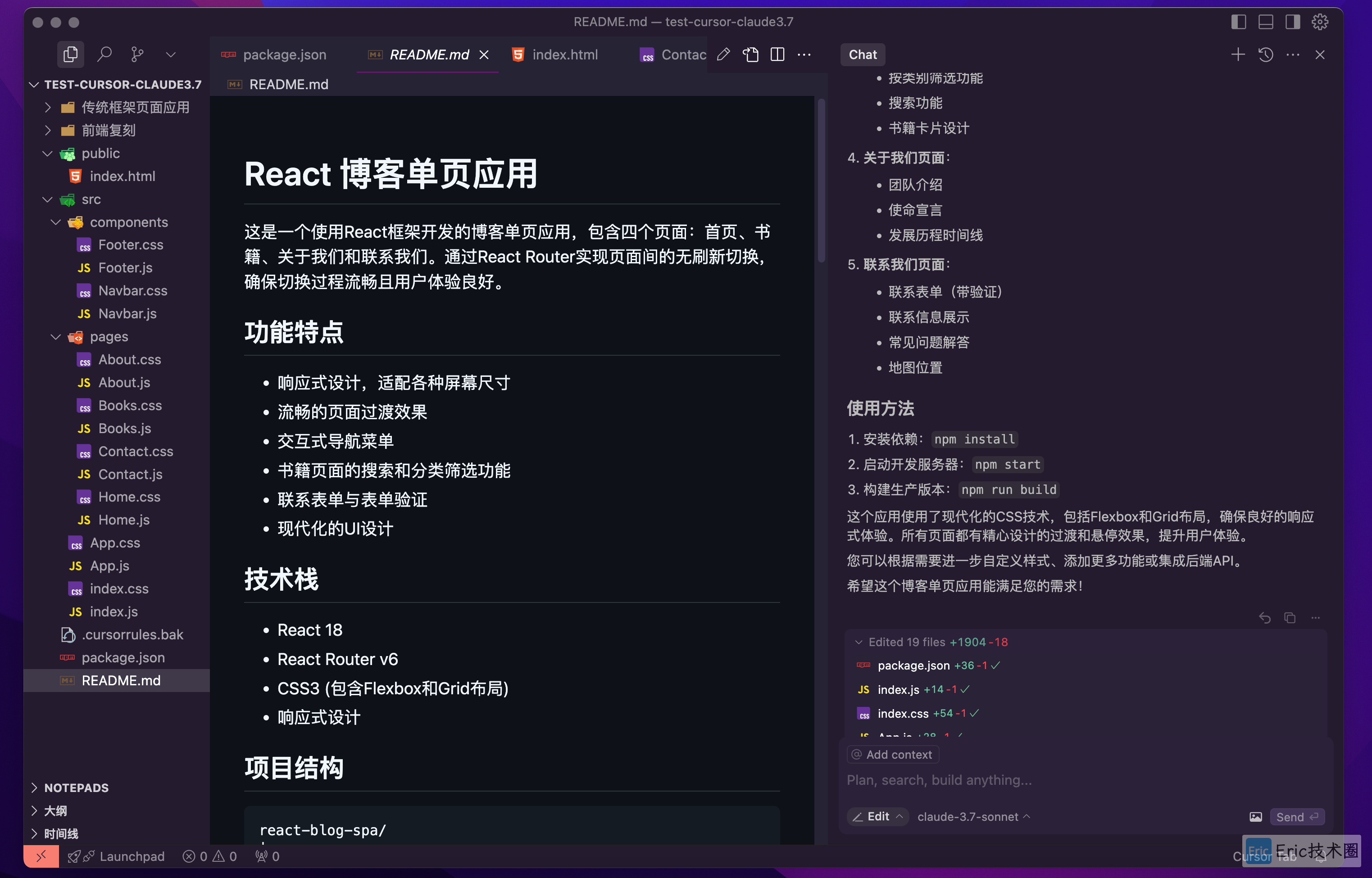The image size is (1372, 878).
Task: Close the Chat panel
Action: pos(1320,55)
